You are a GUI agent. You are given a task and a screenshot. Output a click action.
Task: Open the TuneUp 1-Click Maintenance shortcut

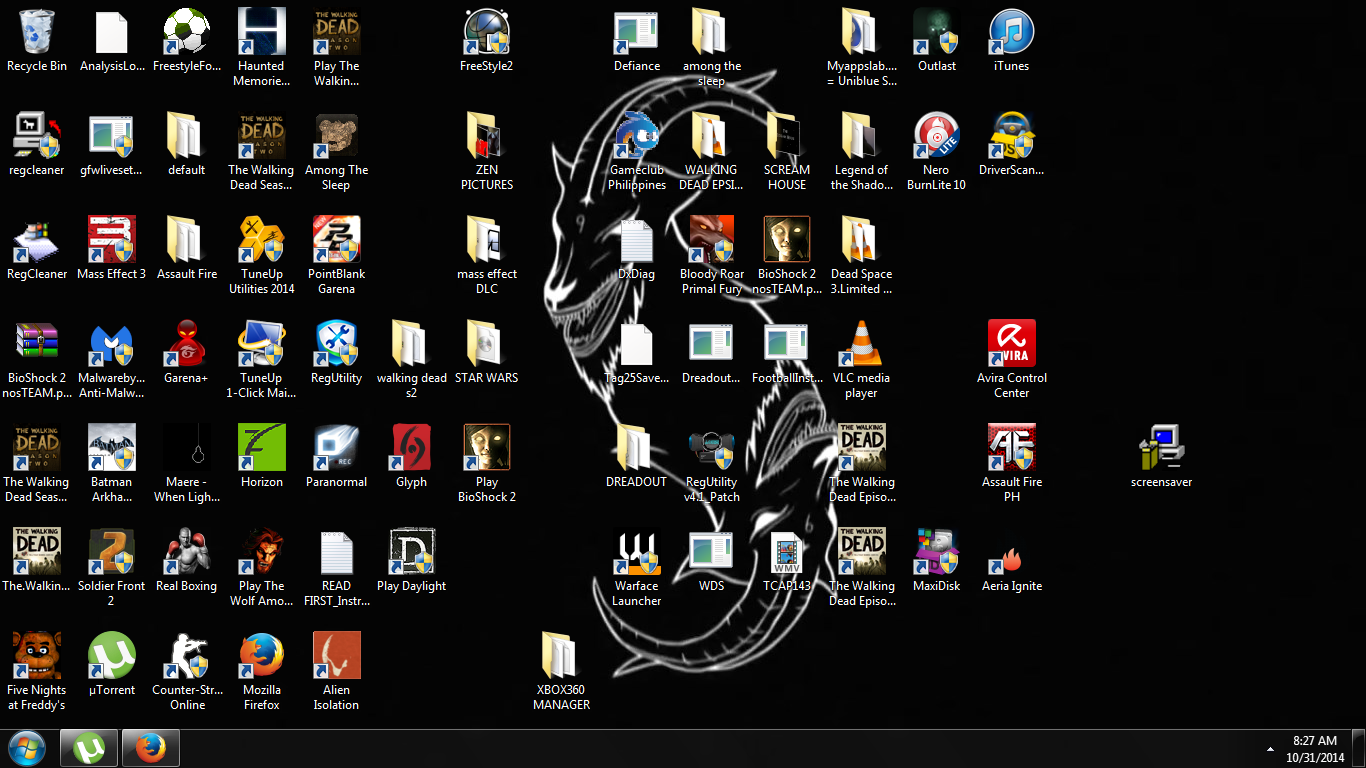coord(262,344)
